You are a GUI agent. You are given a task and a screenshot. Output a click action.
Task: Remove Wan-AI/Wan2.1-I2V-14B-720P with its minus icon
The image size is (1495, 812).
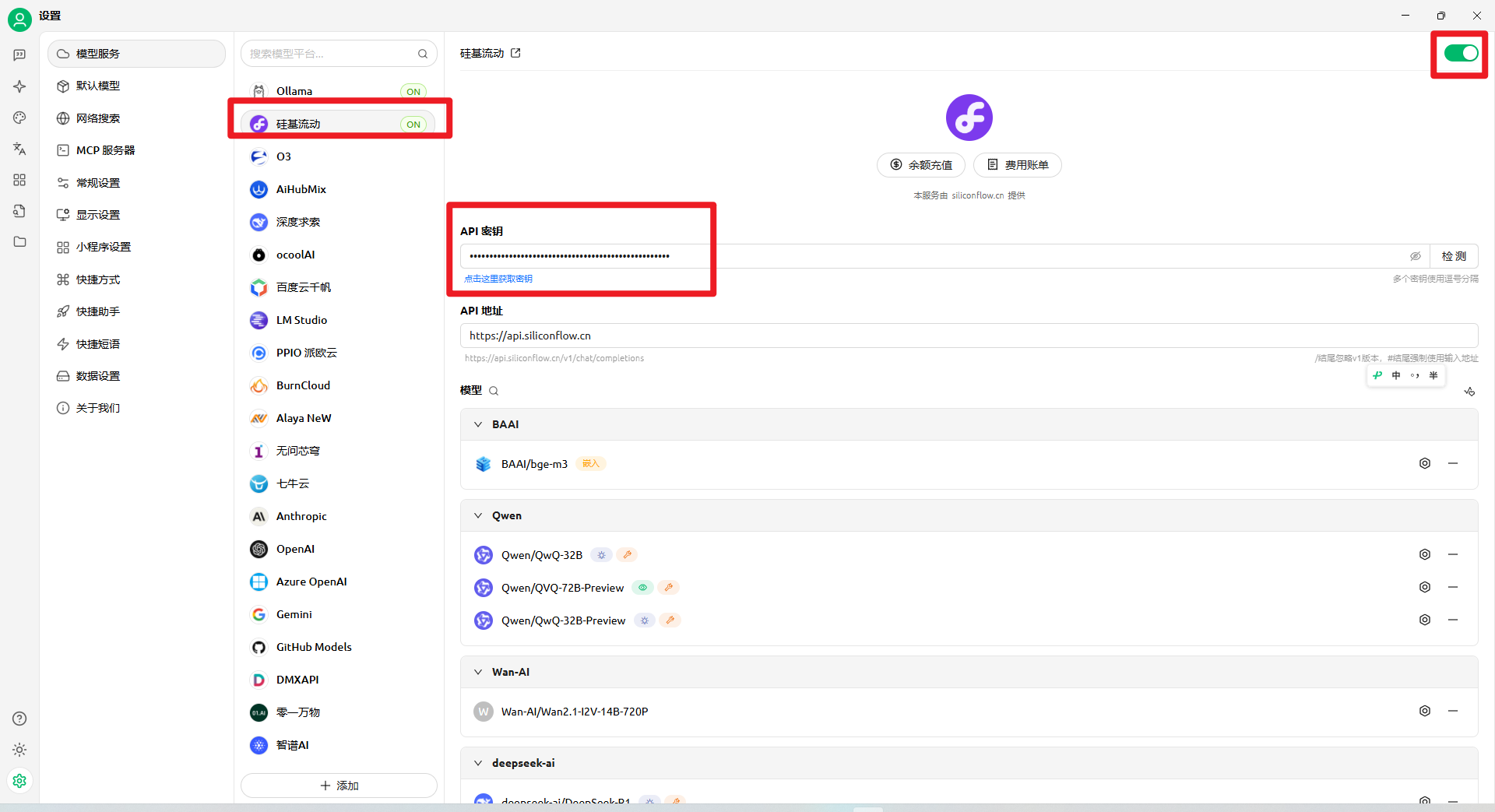point(1453,711)
